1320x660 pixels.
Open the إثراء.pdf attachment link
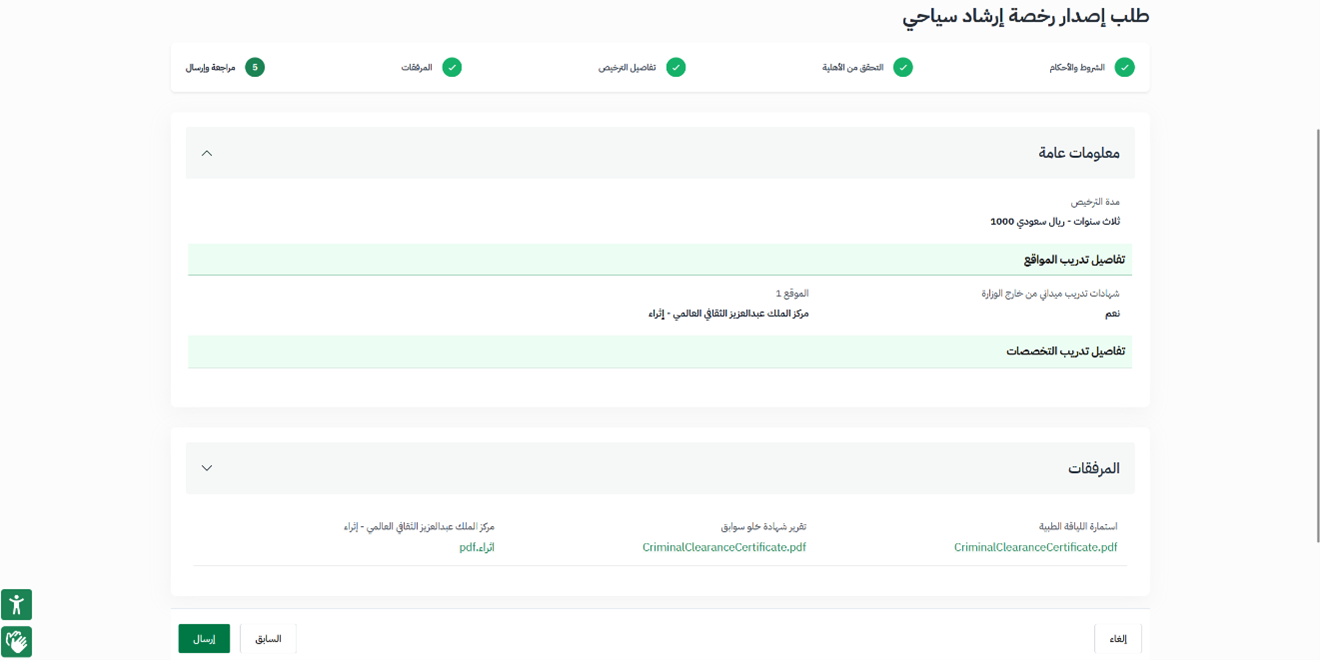pyautogui.click(x=477, y=548)
